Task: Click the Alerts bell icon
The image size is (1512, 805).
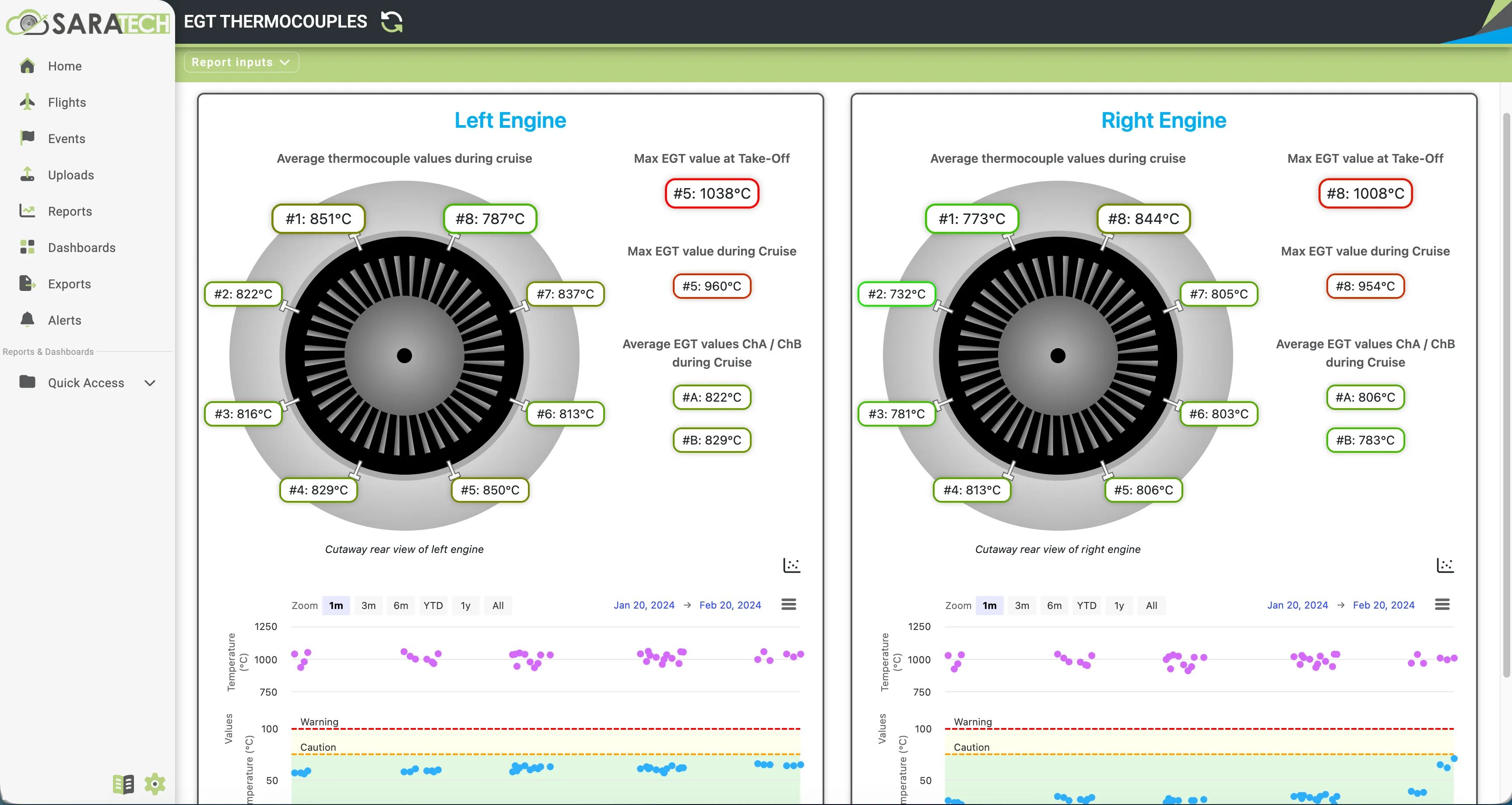Action: (27, 320)
